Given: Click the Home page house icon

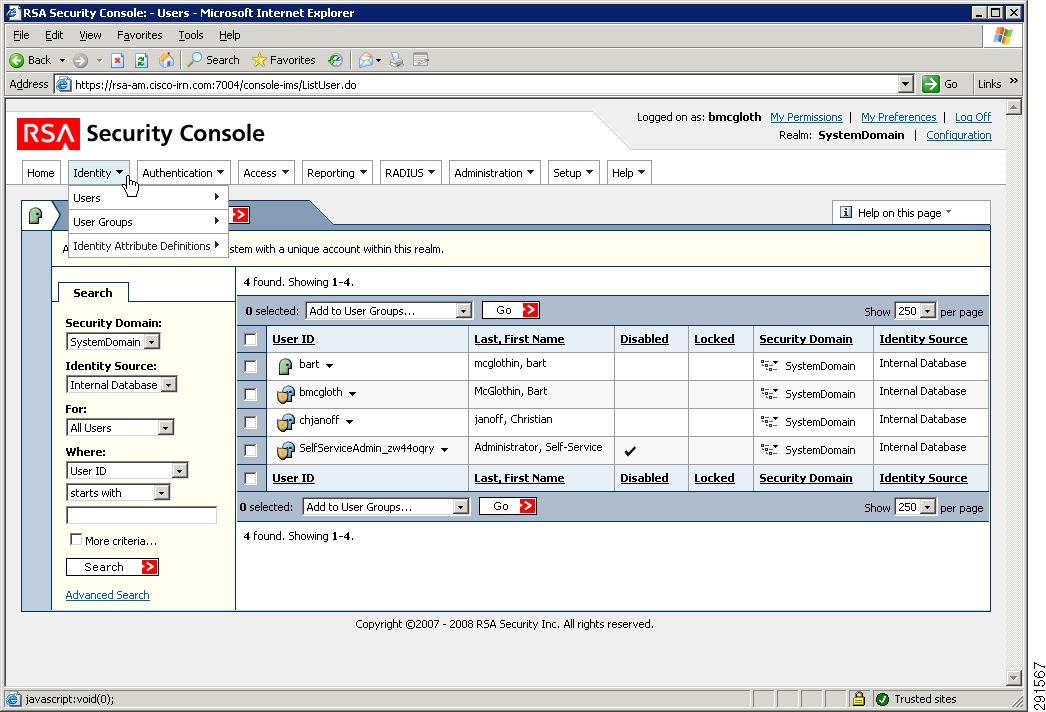Looking at the screenshot, I should 166,60.
